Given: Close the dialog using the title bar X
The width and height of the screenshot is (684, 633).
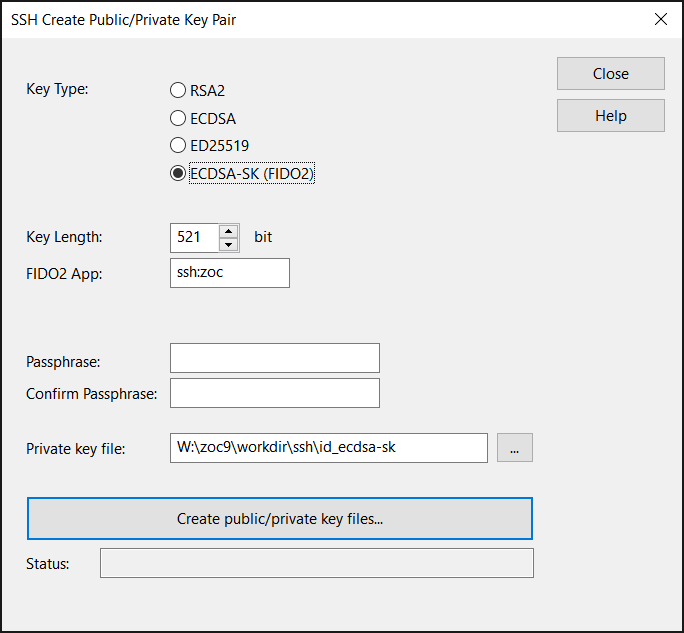Looking at the screenshot, I should [x=660, y=19].
